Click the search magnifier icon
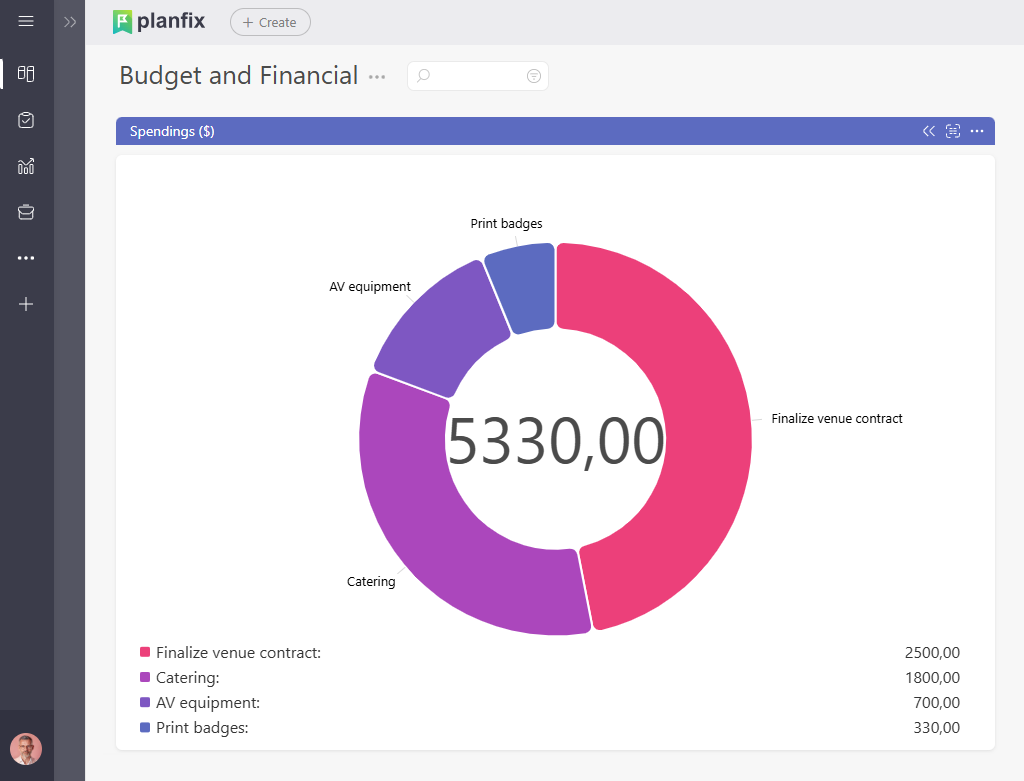The image size is (1024, 781). pyautogui.click(x=423, y=76)
